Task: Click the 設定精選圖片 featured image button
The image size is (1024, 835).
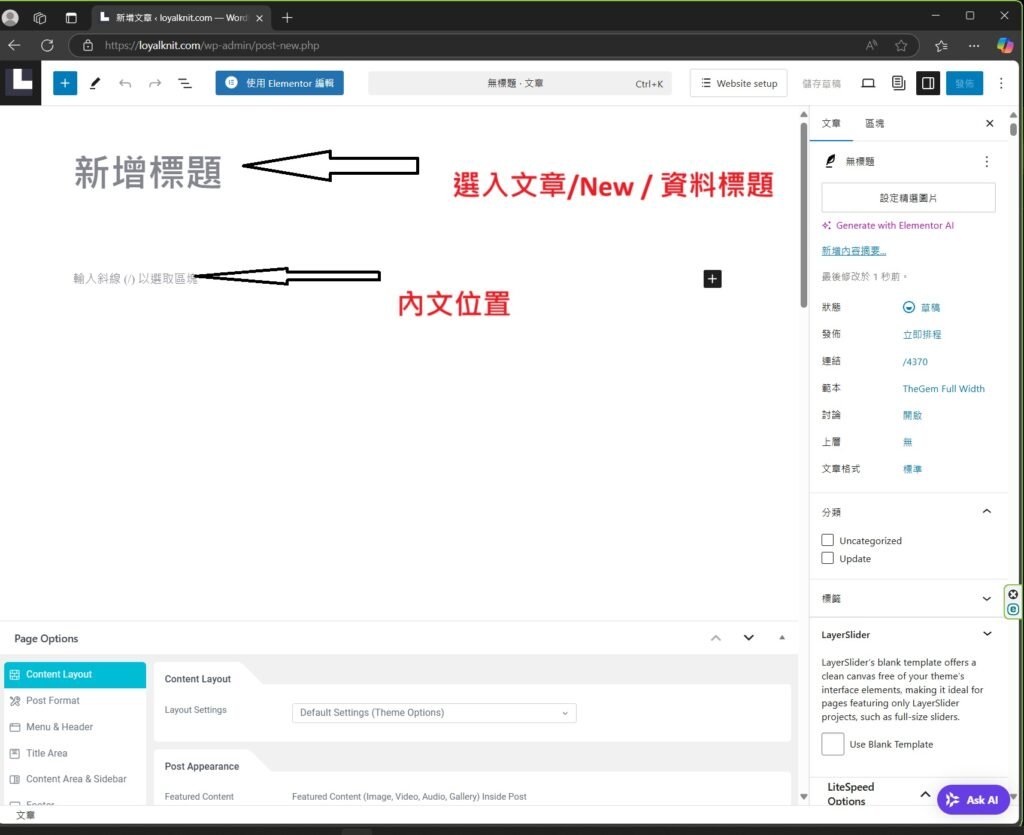Action: [908, 197]
